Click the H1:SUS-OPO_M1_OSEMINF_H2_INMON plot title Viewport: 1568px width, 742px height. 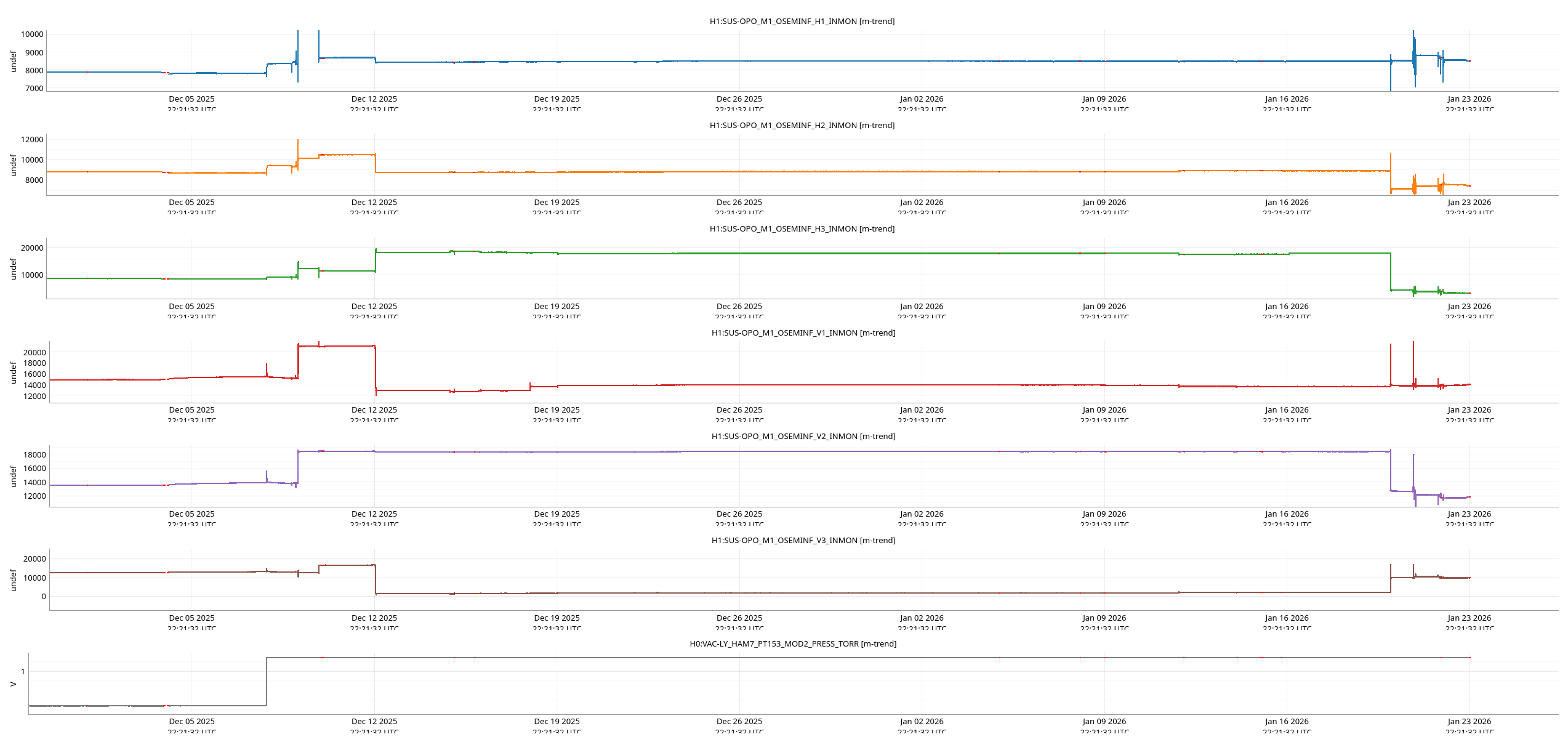point(802,126)
